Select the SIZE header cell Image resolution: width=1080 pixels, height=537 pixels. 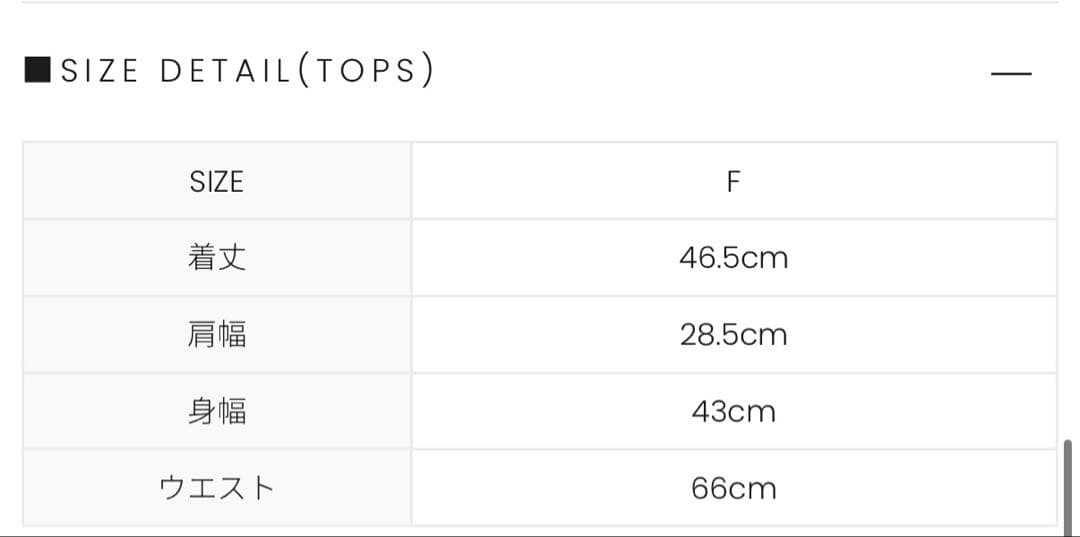217,181
